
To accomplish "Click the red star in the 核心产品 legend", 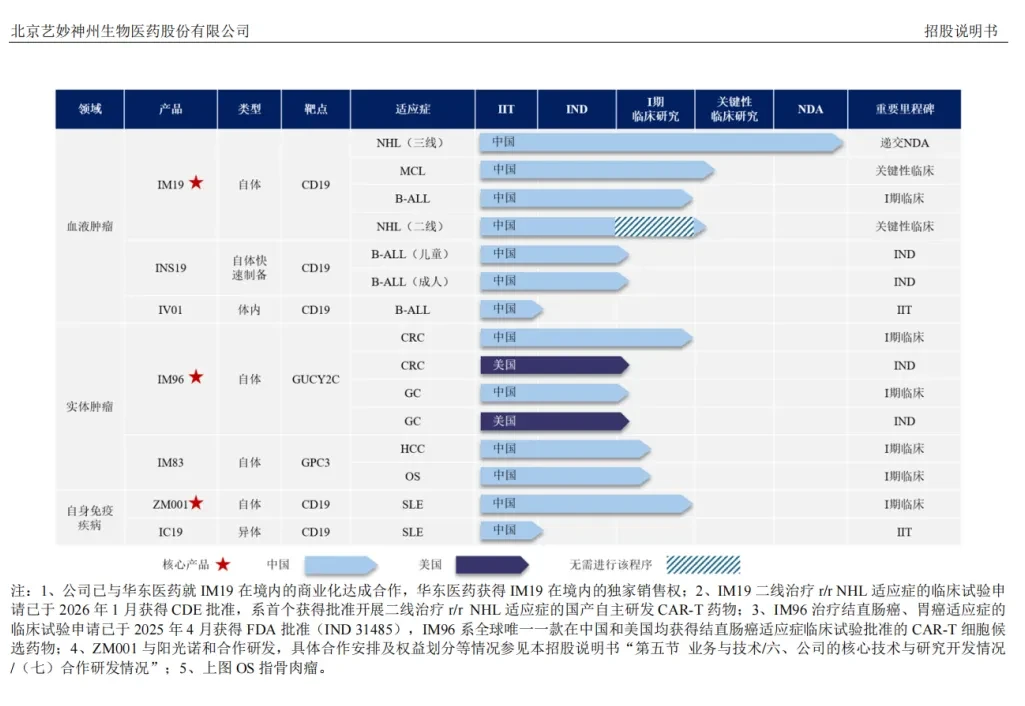I will [x=223, y=563].
